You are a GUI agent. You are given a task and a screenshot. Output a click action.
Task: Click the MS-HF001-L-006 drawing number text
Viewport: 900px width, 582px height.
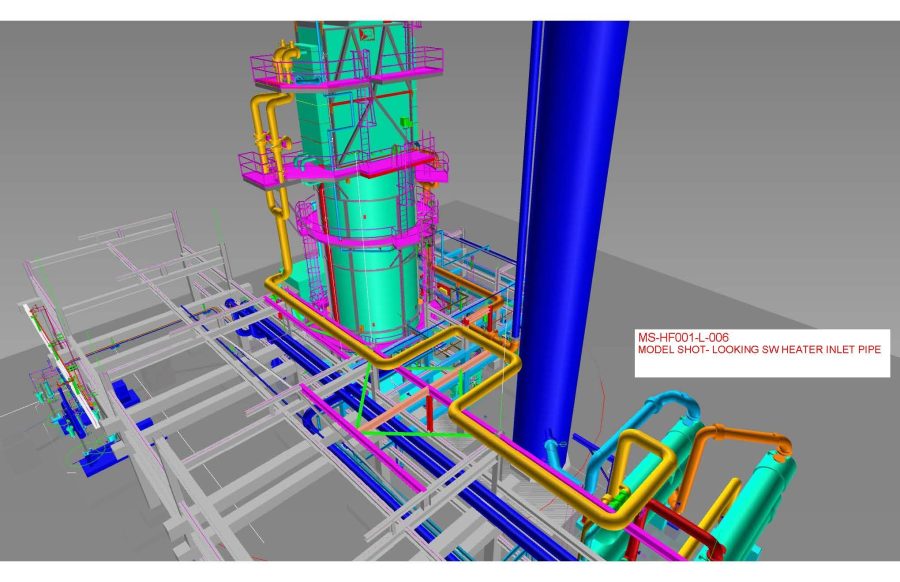pos(676,338)
